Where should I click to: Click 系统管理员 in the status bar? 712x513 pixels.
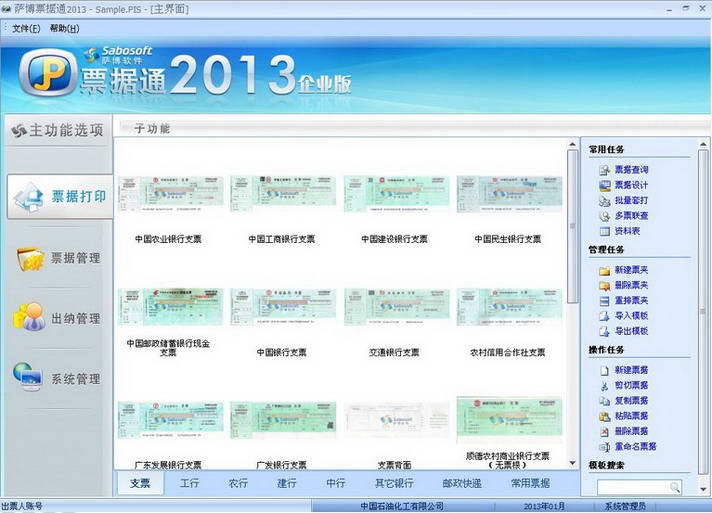(x=625, y=506)
